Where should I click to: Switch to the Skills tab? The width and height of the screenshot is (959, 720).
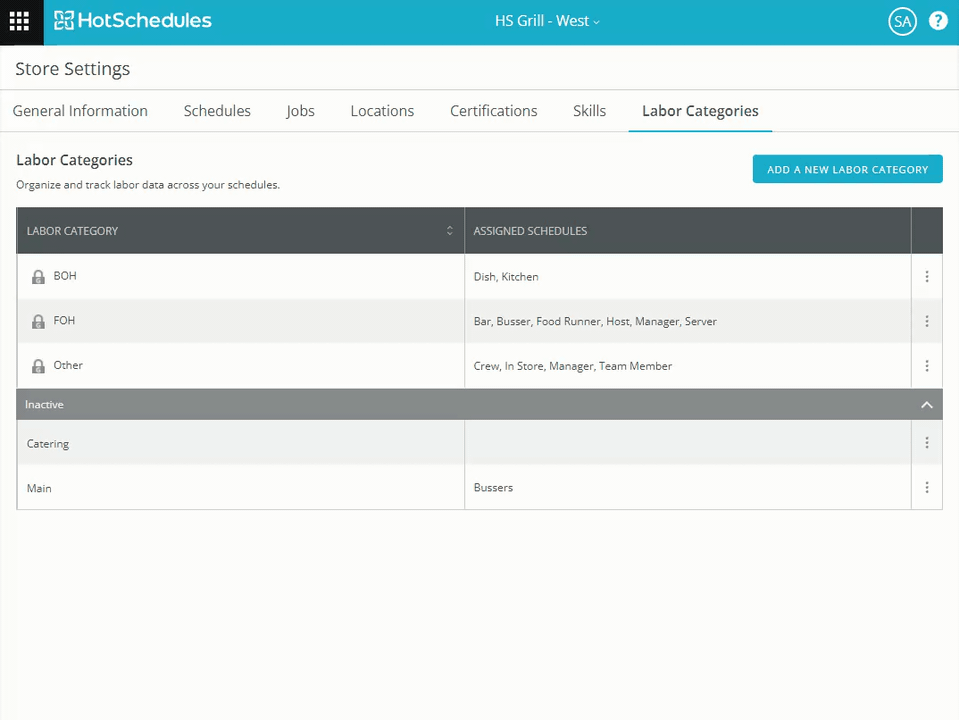point(590,111)
